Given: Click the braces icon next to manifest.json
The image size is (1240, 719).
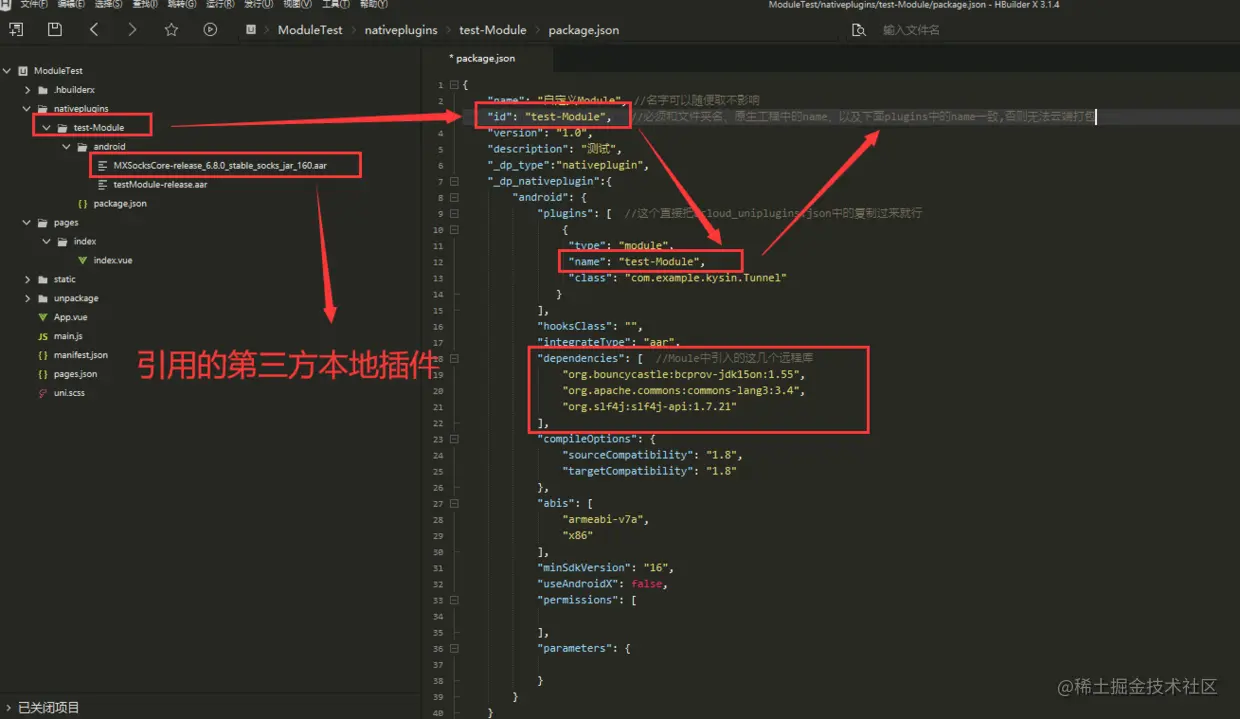Looking at the screenshot, I should (42, 355).
